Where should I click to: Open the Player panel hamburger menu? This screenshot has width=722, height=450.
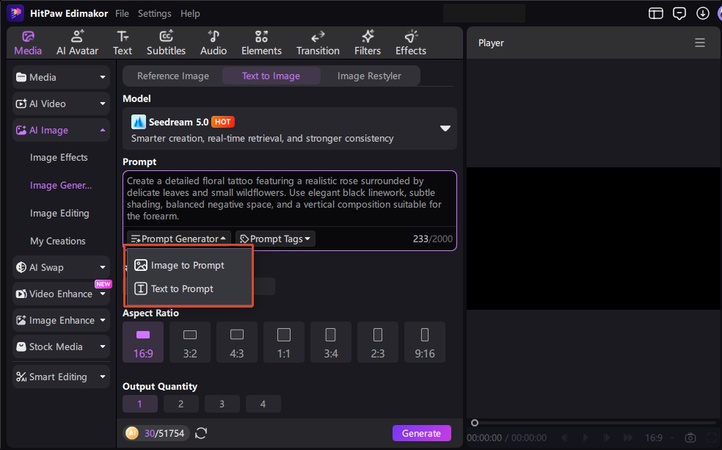700,43
